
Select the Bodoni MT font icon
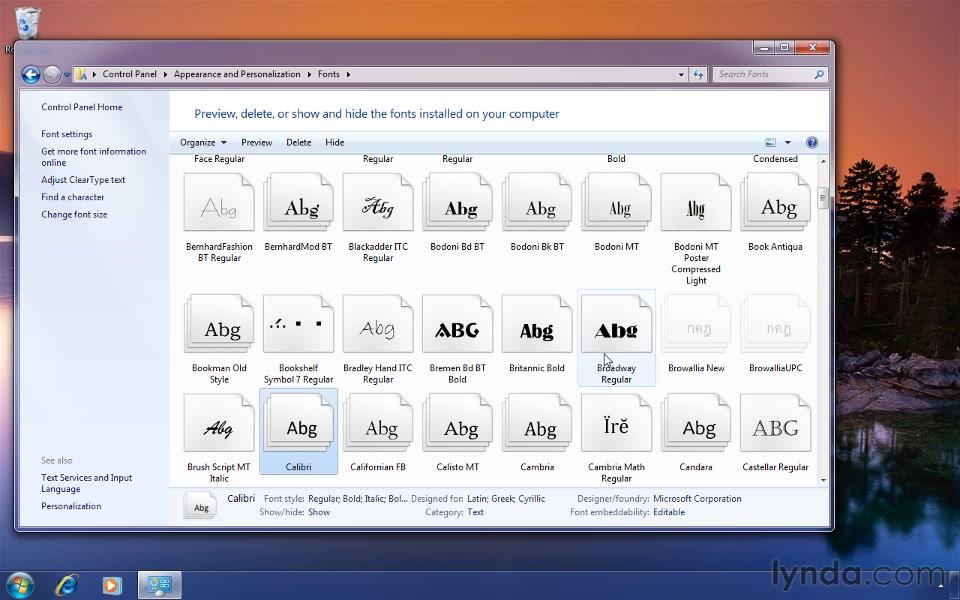click(x=617, y=203)
